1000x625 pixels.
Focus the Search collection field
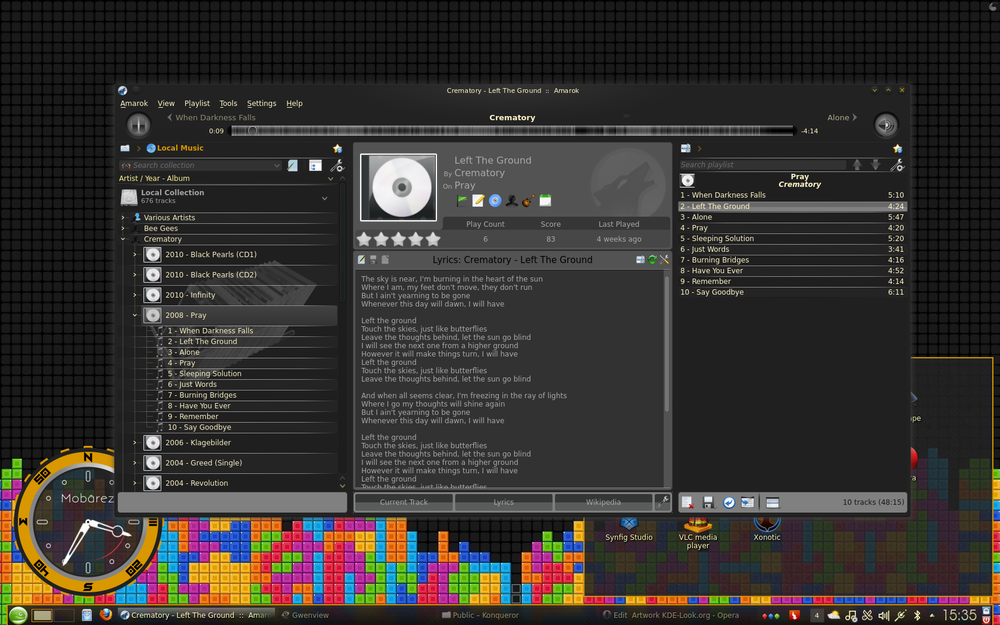coord(200,165)
